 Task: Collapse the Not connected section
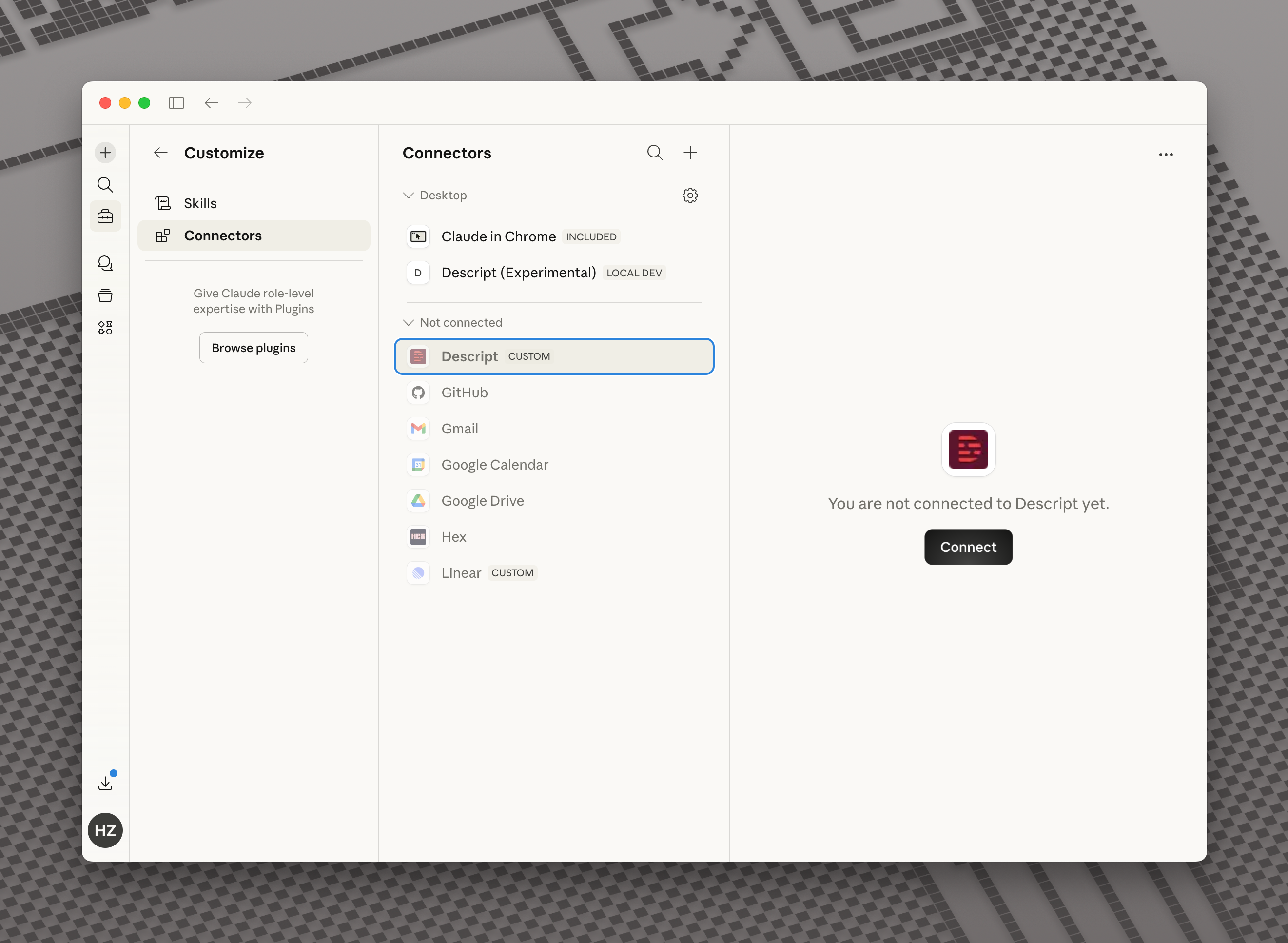coord(408,322)
